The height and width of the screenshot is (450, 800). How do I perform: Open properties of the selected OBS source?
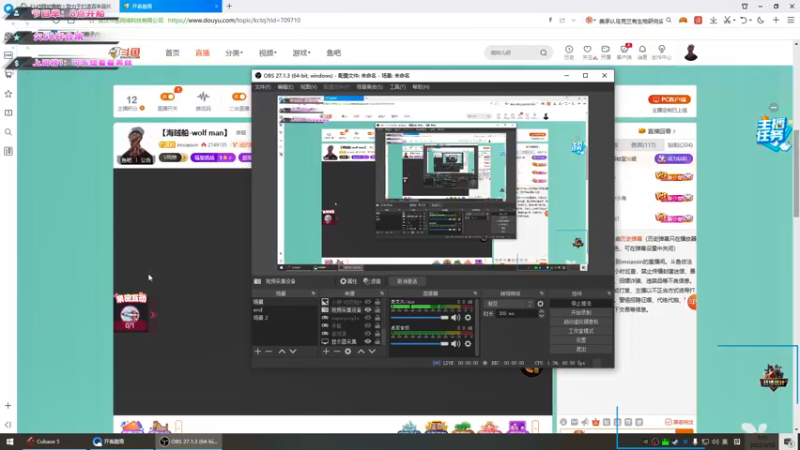348,281
